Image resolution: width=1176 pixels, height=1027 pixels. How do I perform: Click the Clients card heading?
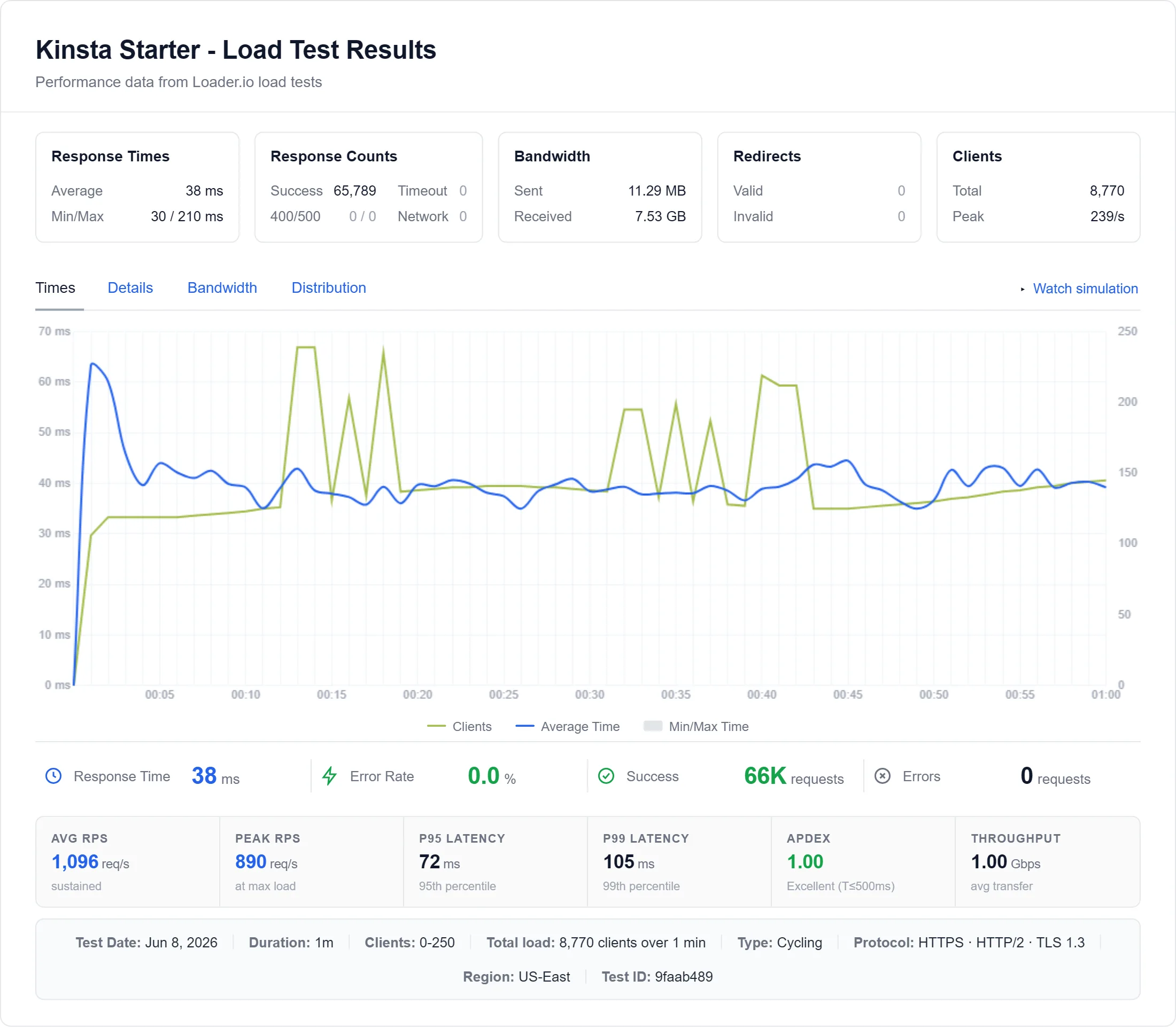[977, 157]
